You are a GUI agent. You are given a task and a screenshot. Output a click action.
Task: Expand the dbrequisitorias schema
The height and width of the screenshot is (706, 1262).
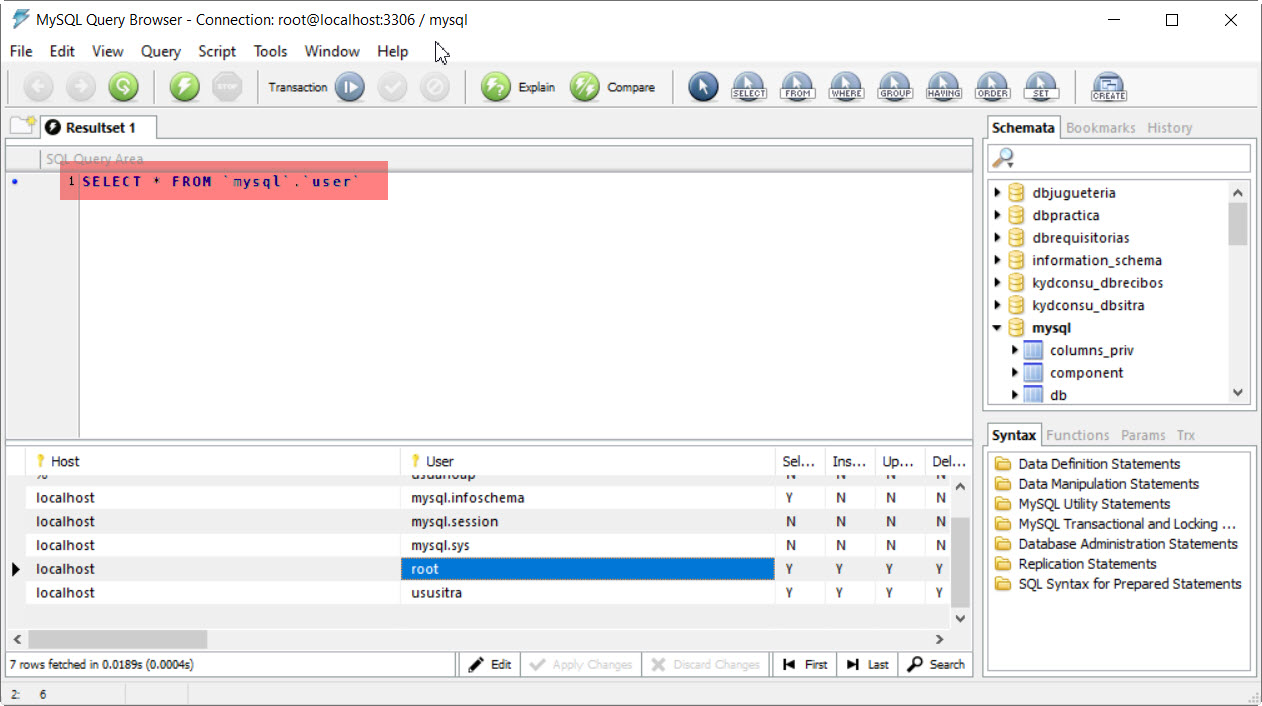(x=997, y=238)
